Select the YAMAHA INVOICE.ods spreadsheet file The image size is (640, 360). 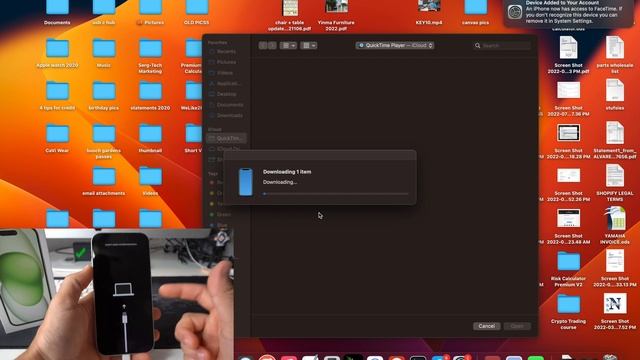615,225
